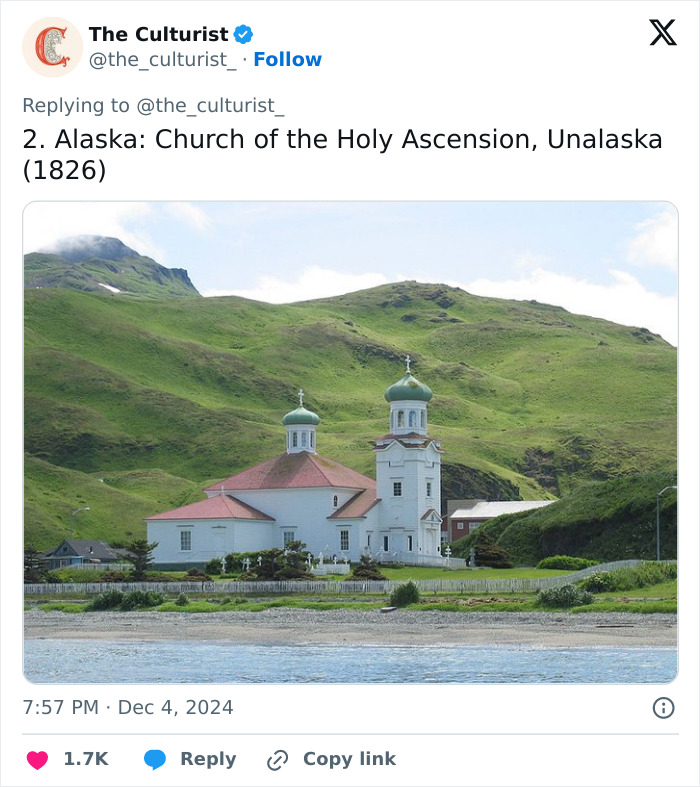The image size is (700, 787).
Task: Click the 1.7K likes count
Action: point(86,759)
